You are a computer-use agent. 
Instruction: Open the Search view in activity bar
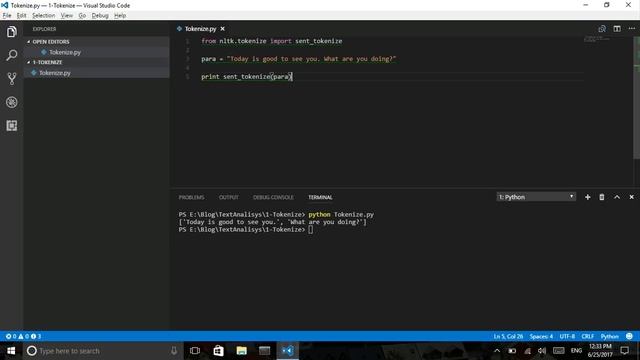coord(11,55)
